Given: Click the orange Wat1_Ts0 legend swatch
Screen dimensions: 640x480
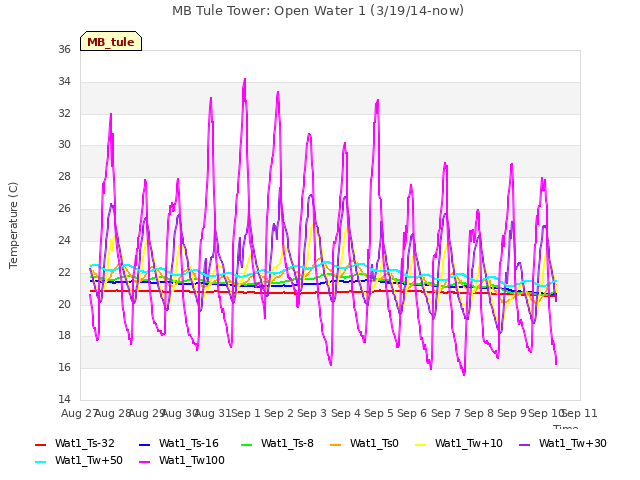Looking at the screenshot, I should point(336,444).
